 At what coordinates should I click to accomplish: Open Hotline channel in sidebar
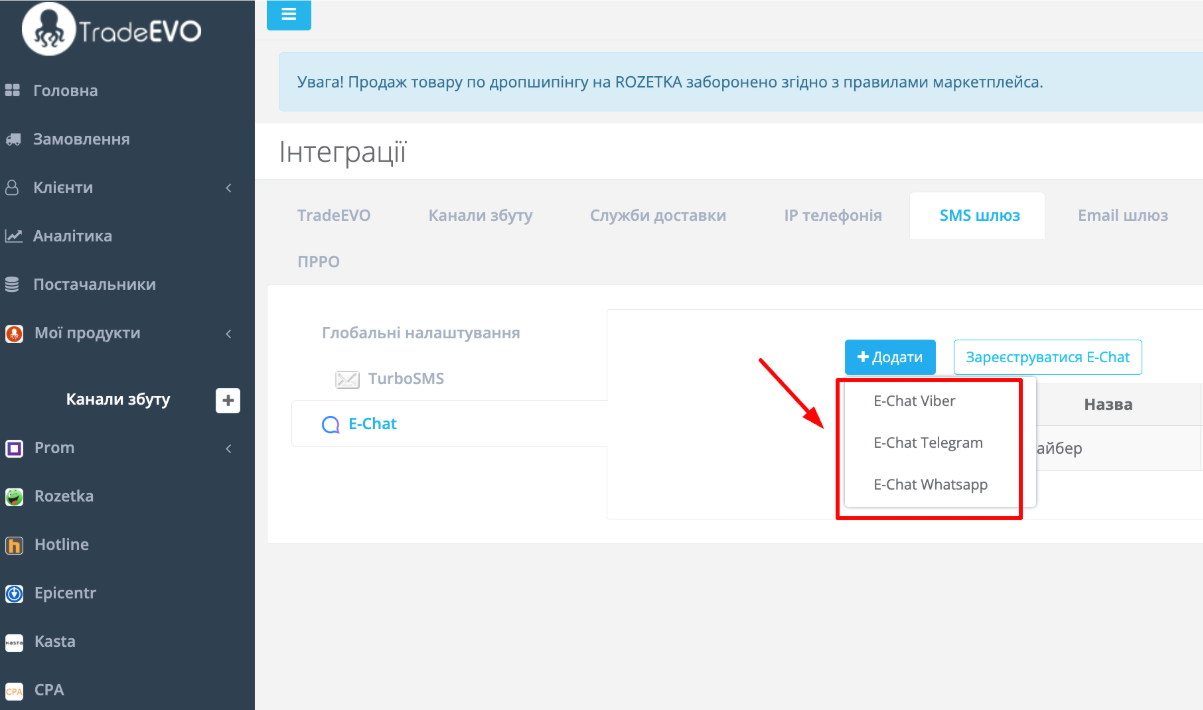[61, 545]
